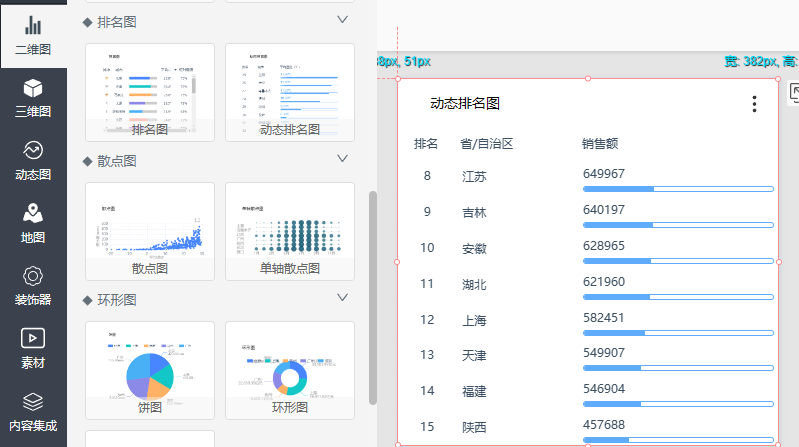Open the 二维图 chart category

[x=33, y=34]
